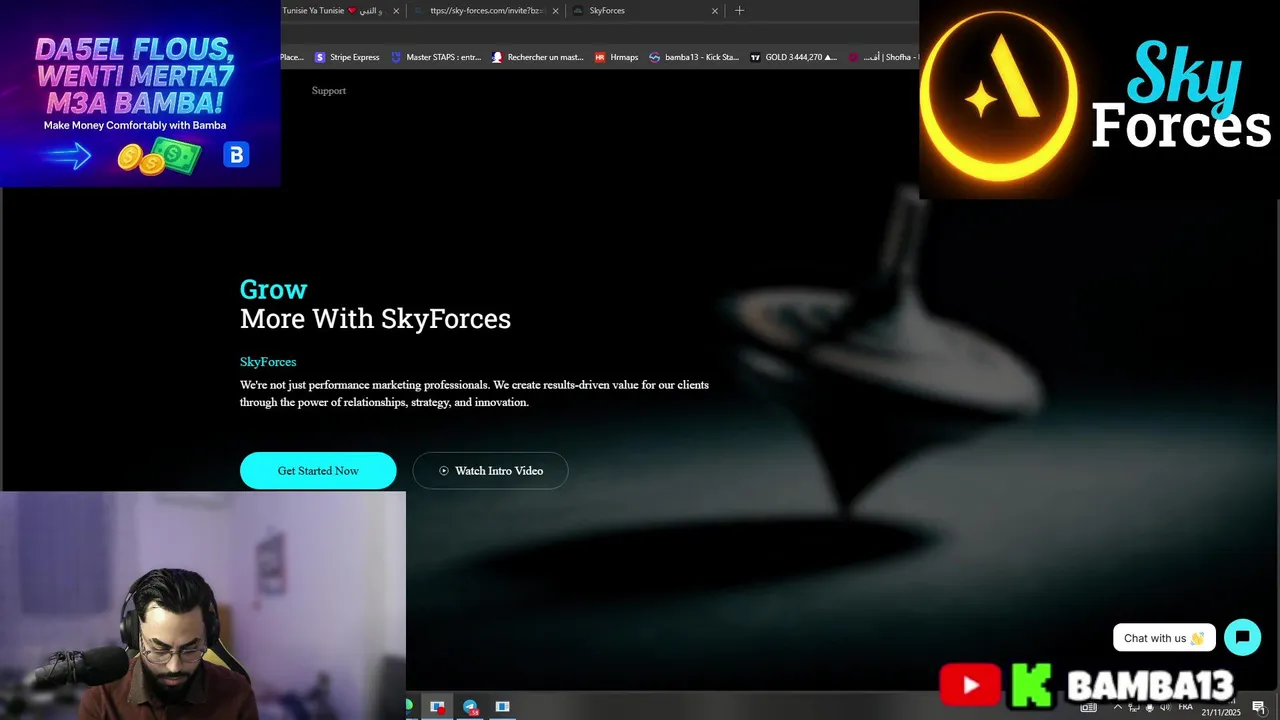This screenshot has width=1280, height=720.
Task: Open the Stripe Express bookmark
Action: pyautogui.click(x=347, y=57)
